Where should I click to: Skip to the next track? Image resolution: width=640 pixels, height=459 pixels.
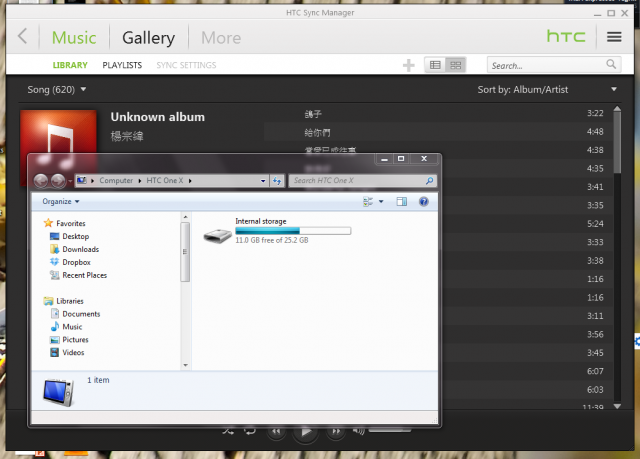click(x=336, y=431)
